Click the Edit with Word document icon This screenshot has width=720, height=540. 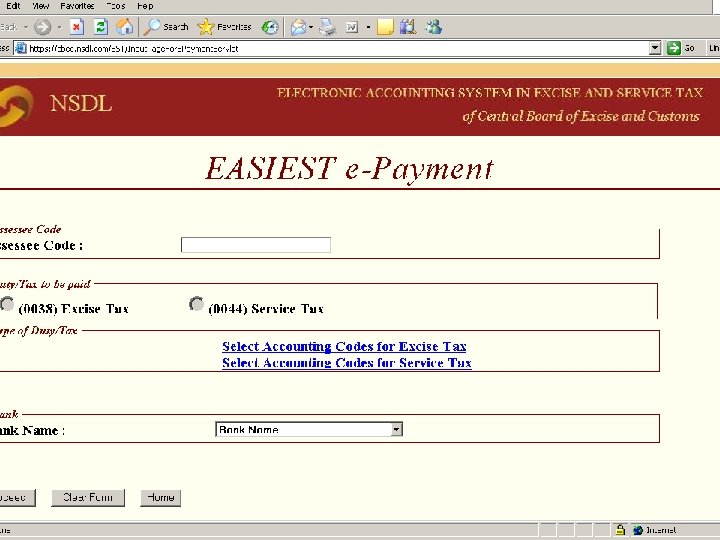coord(352,27)
